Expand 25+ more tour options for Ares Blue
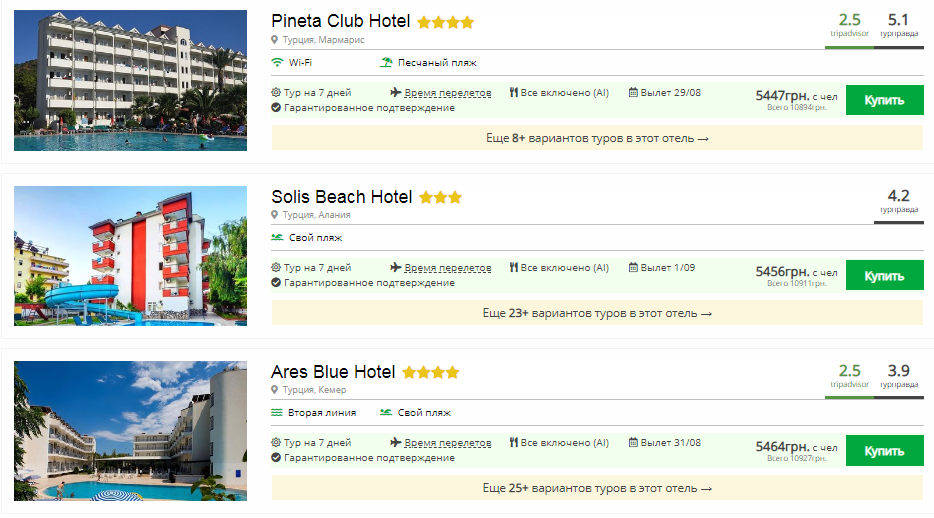Screen dimensions: 934x518 pyautogui.click(x=597, y=488)
